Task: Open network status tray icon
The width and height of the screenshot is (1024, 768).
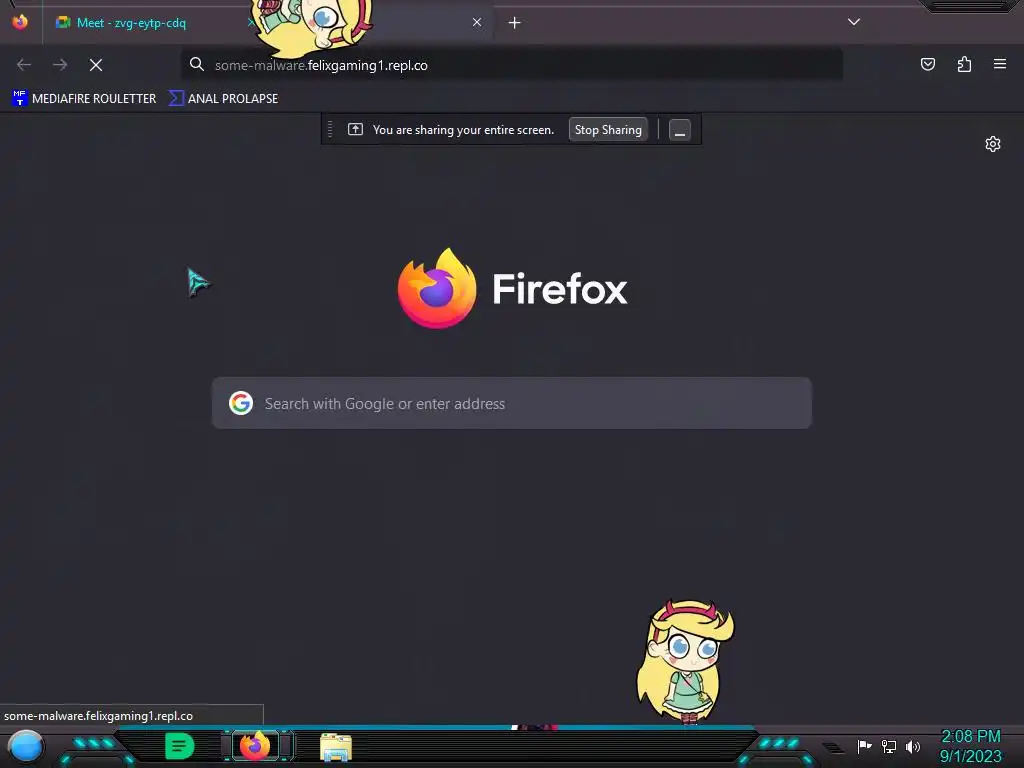Action: pyautogui.click(x=889, y=746)
